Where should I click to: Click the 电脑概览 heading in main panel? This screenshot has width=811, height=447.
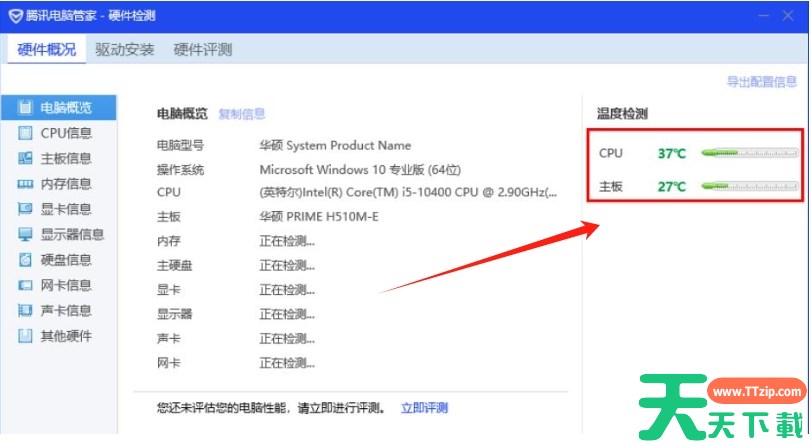[x=182, y=113]
